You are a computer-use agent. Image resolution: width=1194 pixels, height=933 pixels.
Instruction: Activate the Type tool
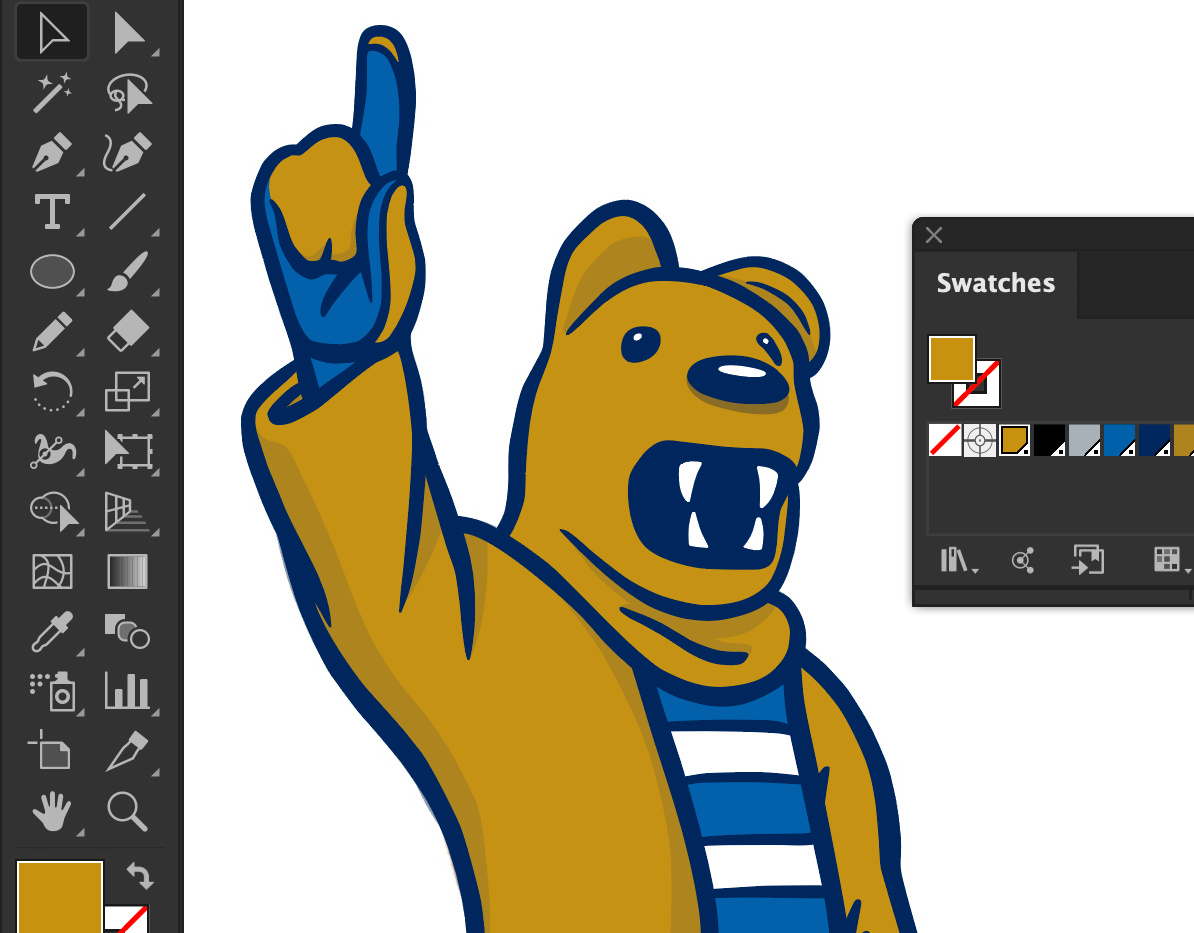pyautogui.click(x=52, y=212)
